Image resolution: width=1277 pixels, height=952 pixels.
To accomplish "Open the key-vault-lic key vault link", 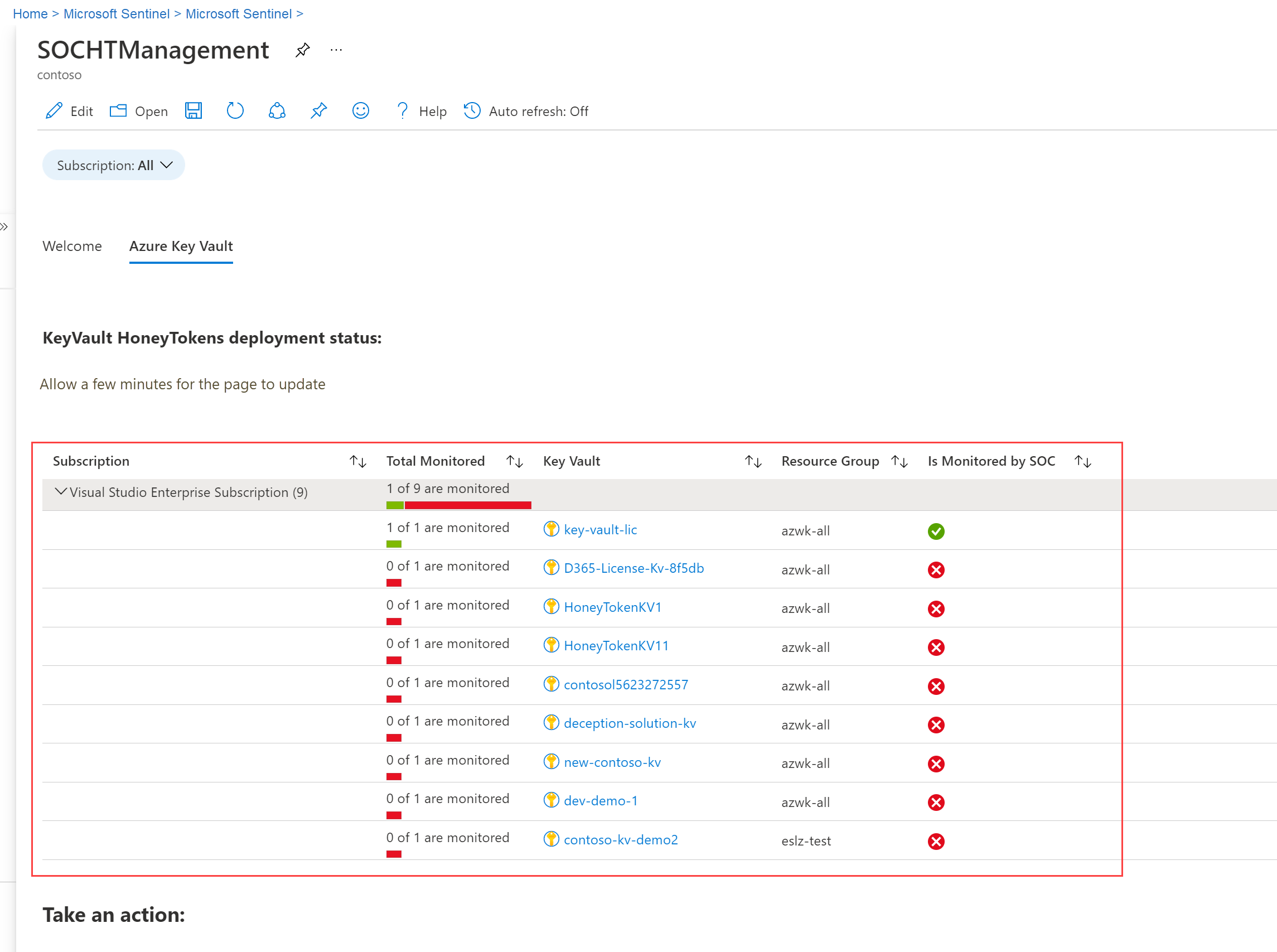I will 600,530.
